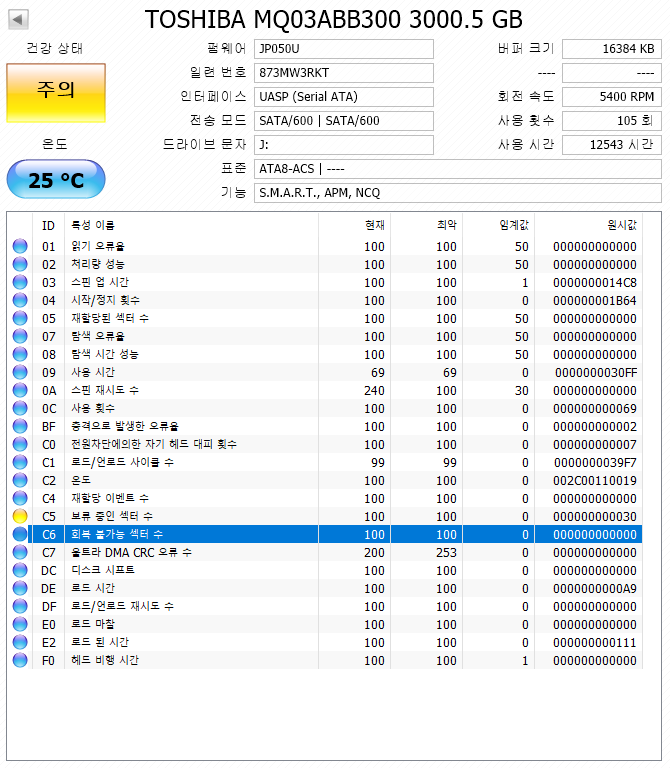Viewport: 670px width, 768px height.
Task: Click the blue status icon for row 01
Action: [x=20, y=246]
